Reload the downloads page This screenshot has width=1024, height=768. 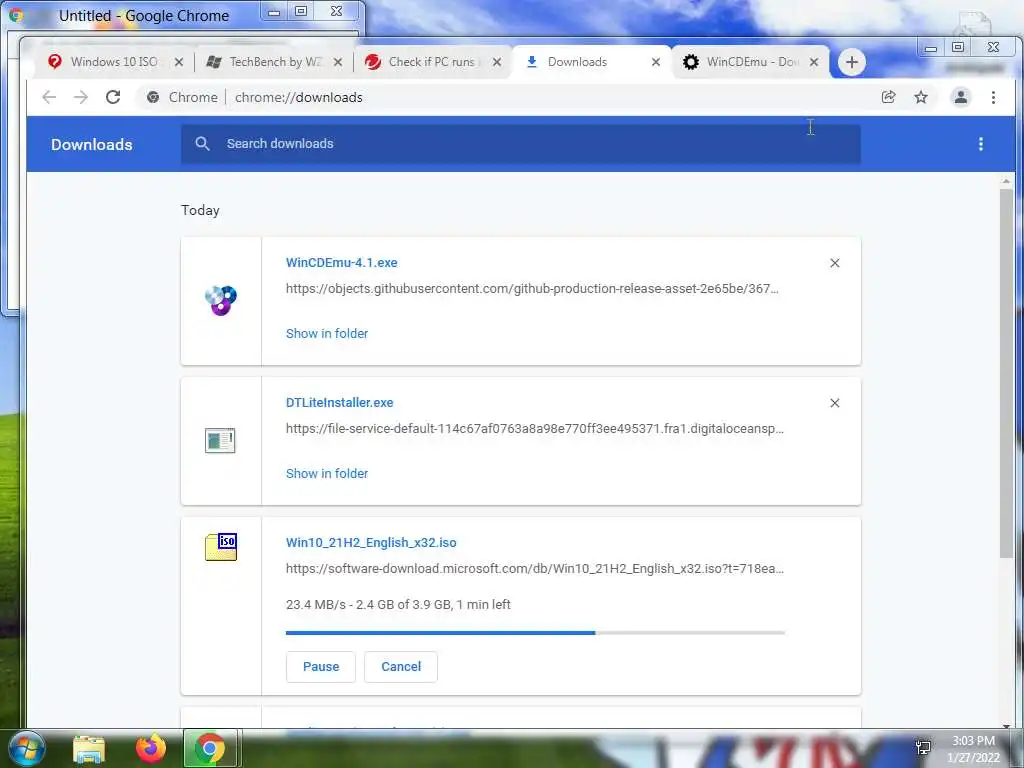coord(113,97)
